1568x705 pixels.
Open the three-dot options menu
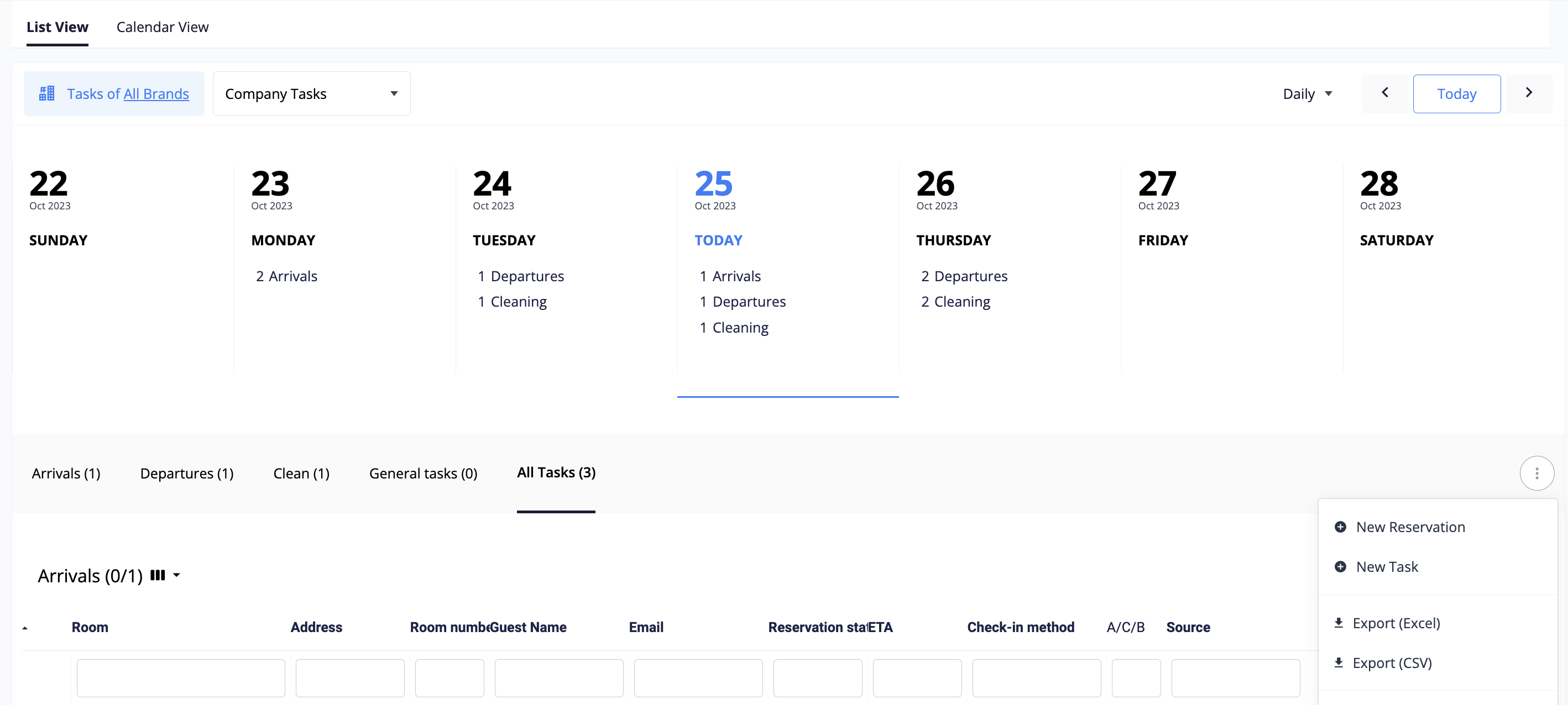(1536, 472)
